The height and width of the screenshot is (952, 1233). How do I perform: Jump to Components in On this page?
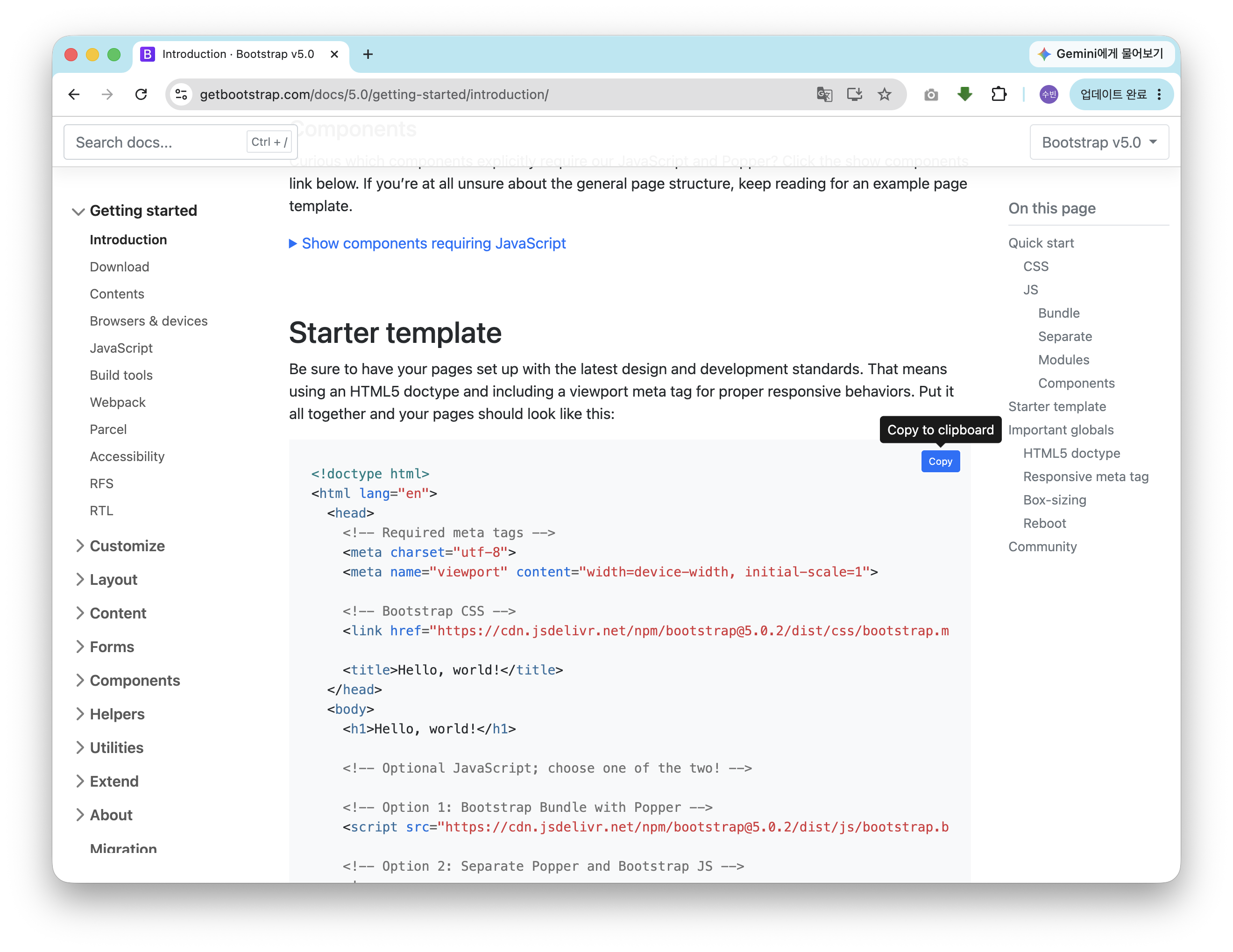(x=1076, y=384)
